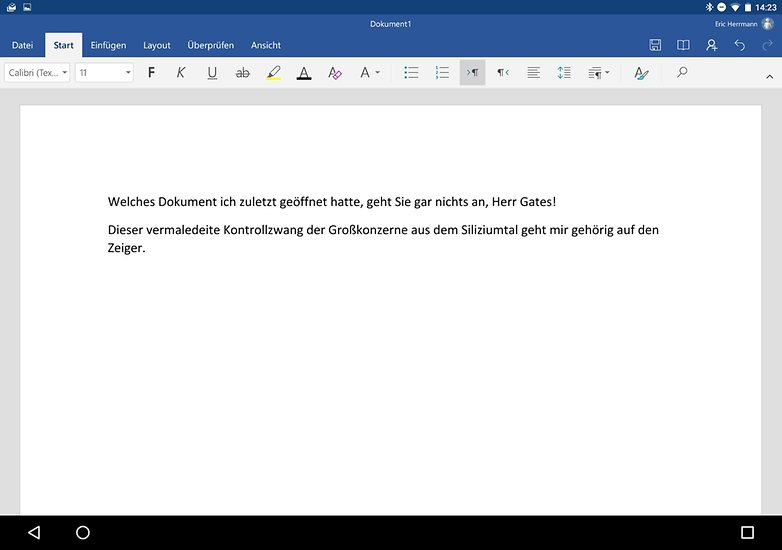782x550 pixels.
Task: Toggle underline formatting
Action: coord(212,73)
